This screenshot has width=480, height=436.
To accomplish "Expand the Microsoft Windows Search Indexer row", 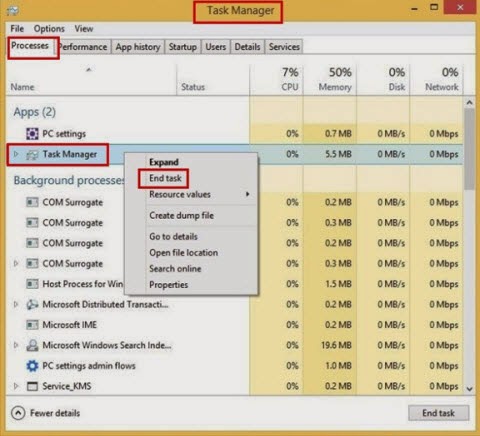I will tap(16, 345).
